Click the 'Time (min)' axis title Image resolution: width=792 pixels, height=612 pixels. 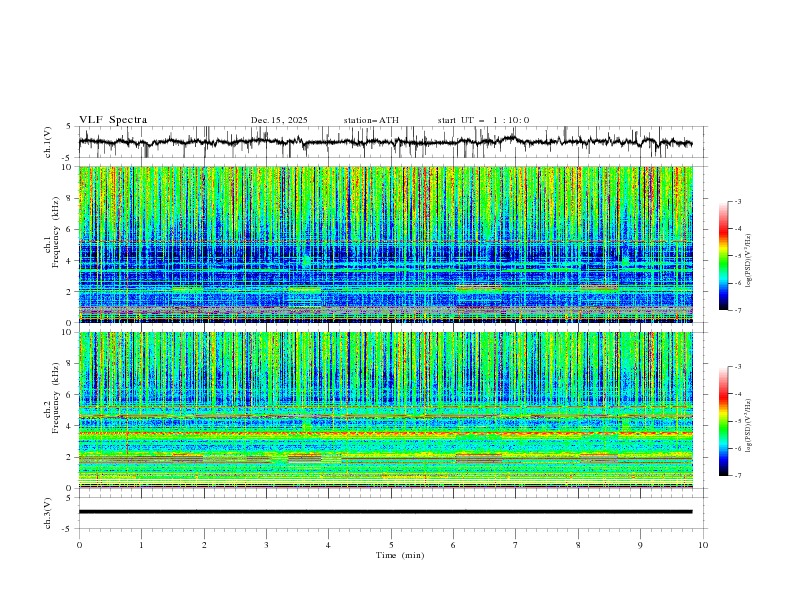click(400, 555)
